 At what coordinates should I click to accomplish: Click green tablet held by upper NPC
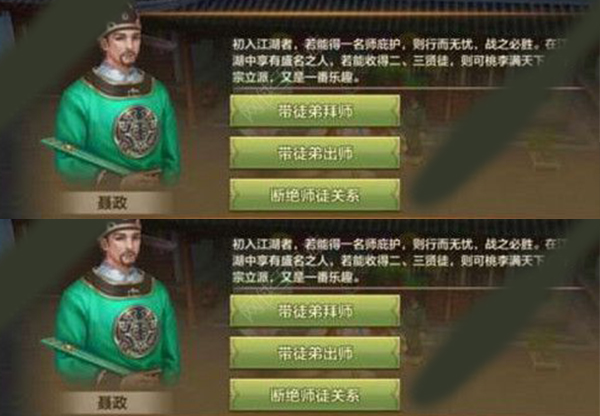(x=84, y=156)
